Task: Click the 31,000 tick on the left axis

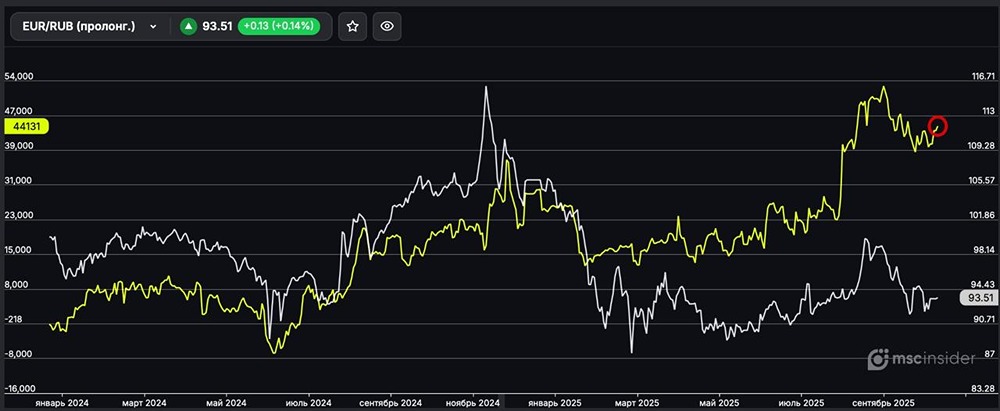Action: [x=18, y=181]
